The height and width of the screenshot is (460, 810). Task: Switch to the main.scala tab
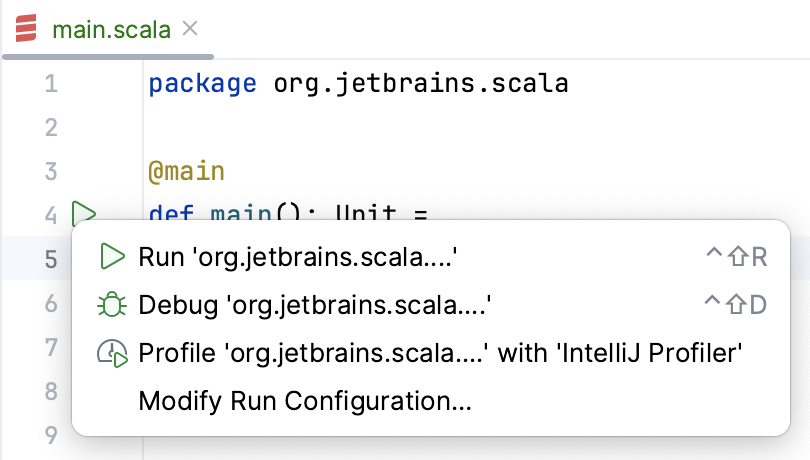tap(110, 28)
